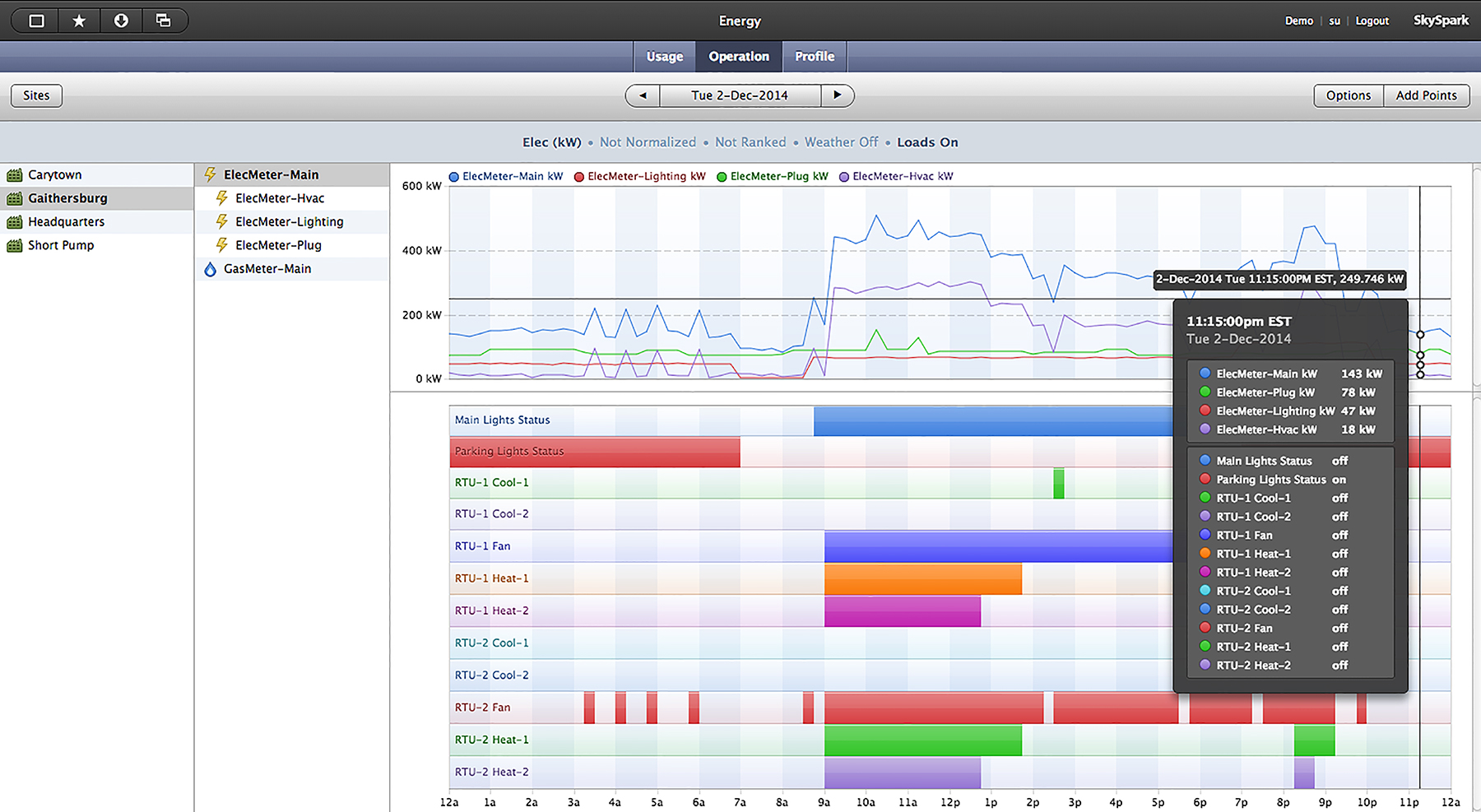
Task: Click the stacked windows icon in top toolbar
Action: tap(163, 21)
